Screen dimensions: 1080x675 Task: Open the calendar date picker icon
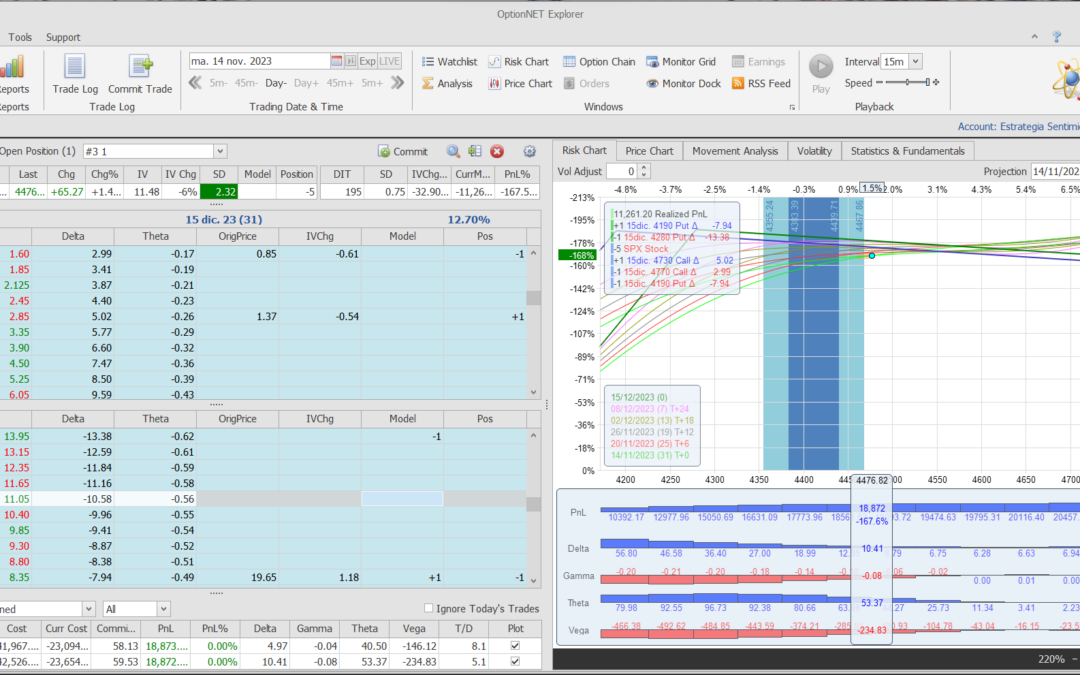coord(337,61)
